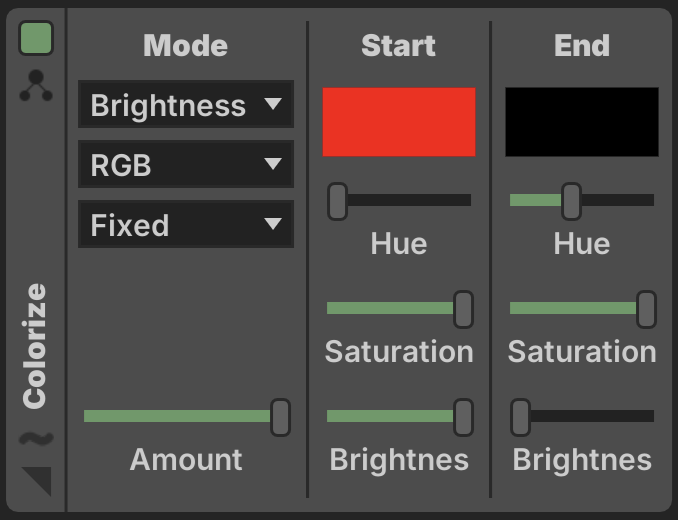Click the End Saturation slider handle
678x520 pixels.
(646, 309)
